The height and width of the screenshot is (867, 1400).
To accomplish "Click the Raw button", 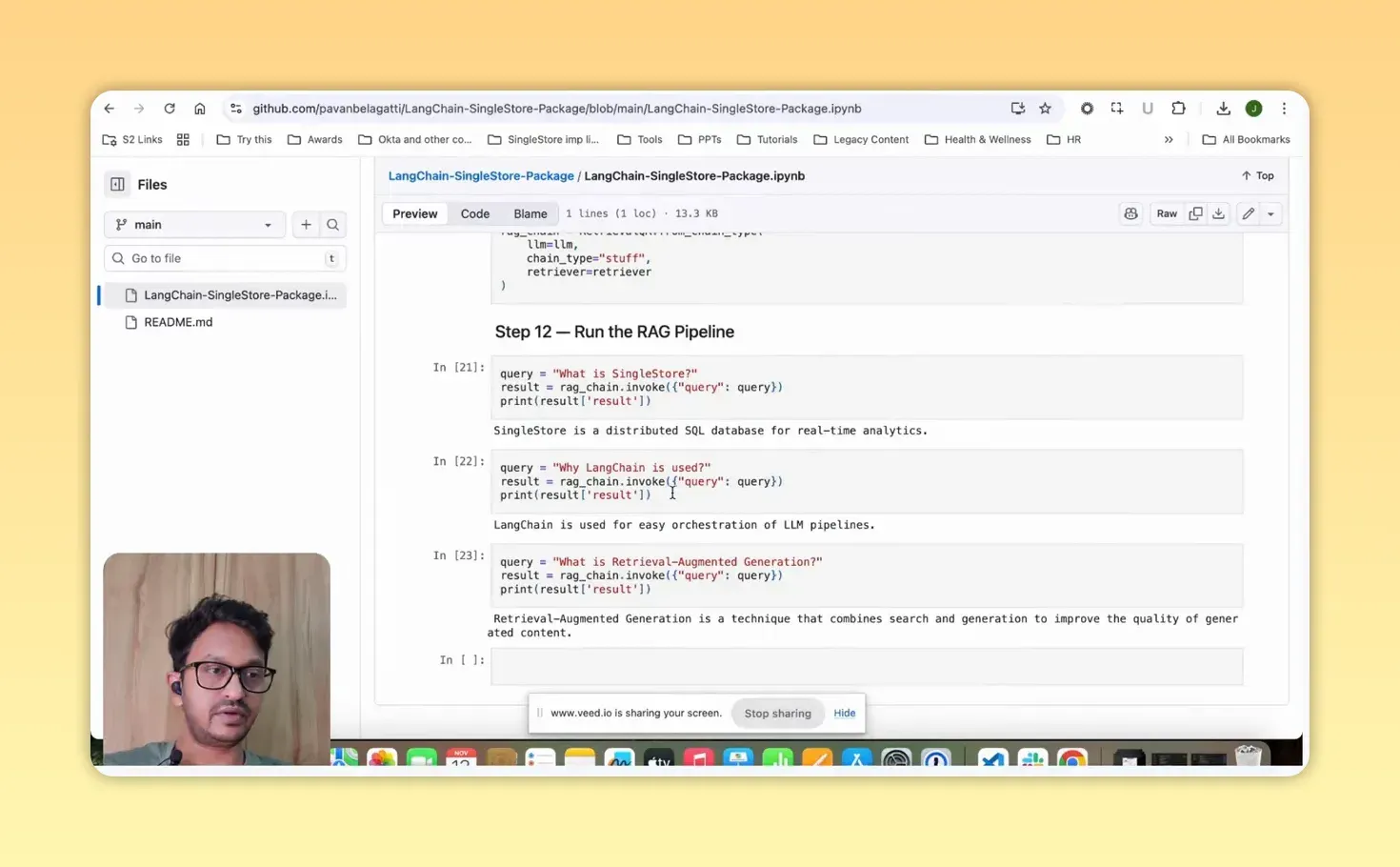I will tap(1167, 214).
